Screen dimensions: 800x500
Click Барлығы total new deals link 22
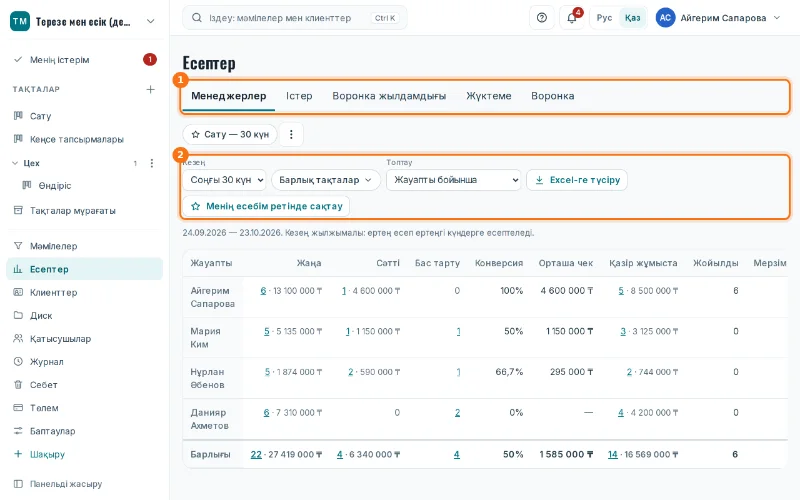click(x=256, y=455)
